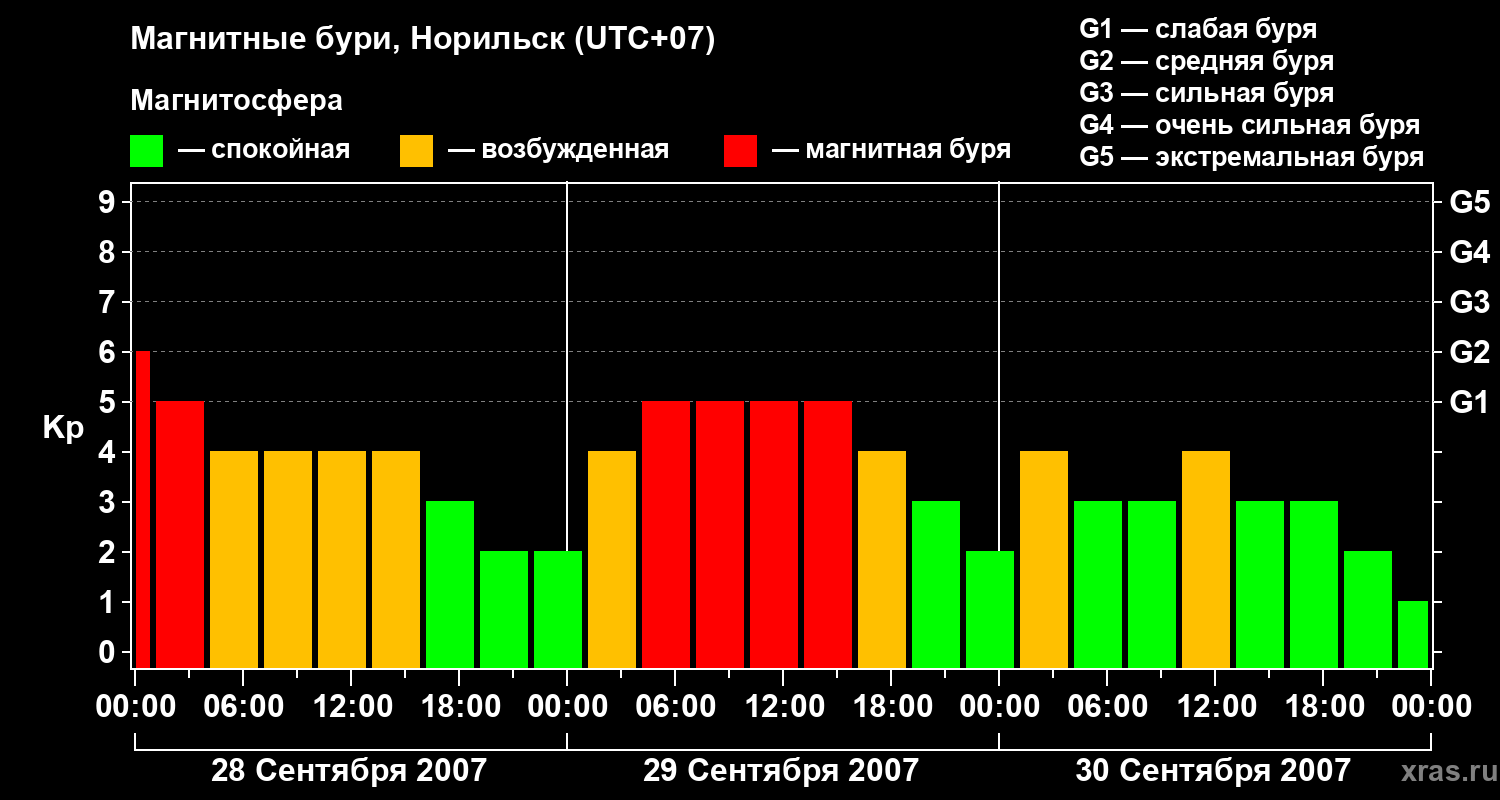This screenshot has height=800, width=1500.
Task: Click the '29 Сентября 2007' date label
Action: tap(781, 770)
